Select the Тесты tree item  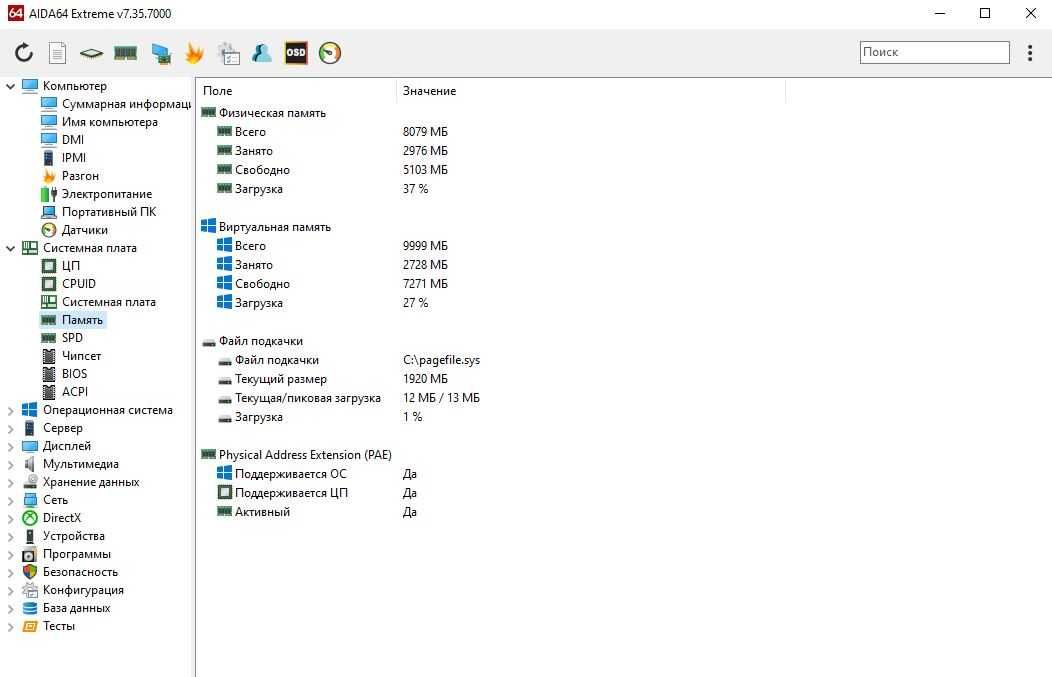click(x=59, y=625)
